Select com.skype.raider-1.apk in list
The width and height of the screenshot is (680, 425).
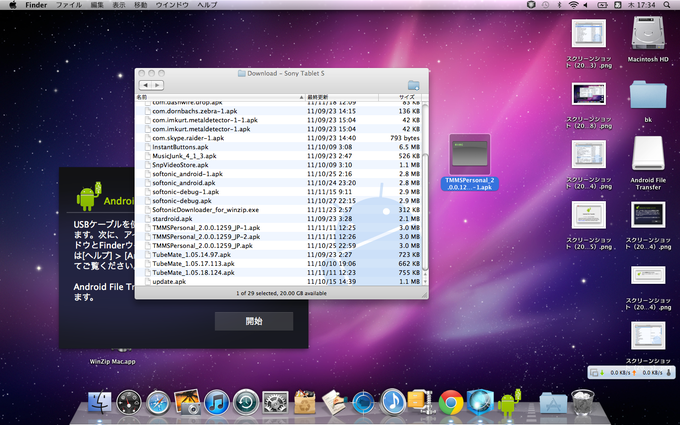point(278,138)
